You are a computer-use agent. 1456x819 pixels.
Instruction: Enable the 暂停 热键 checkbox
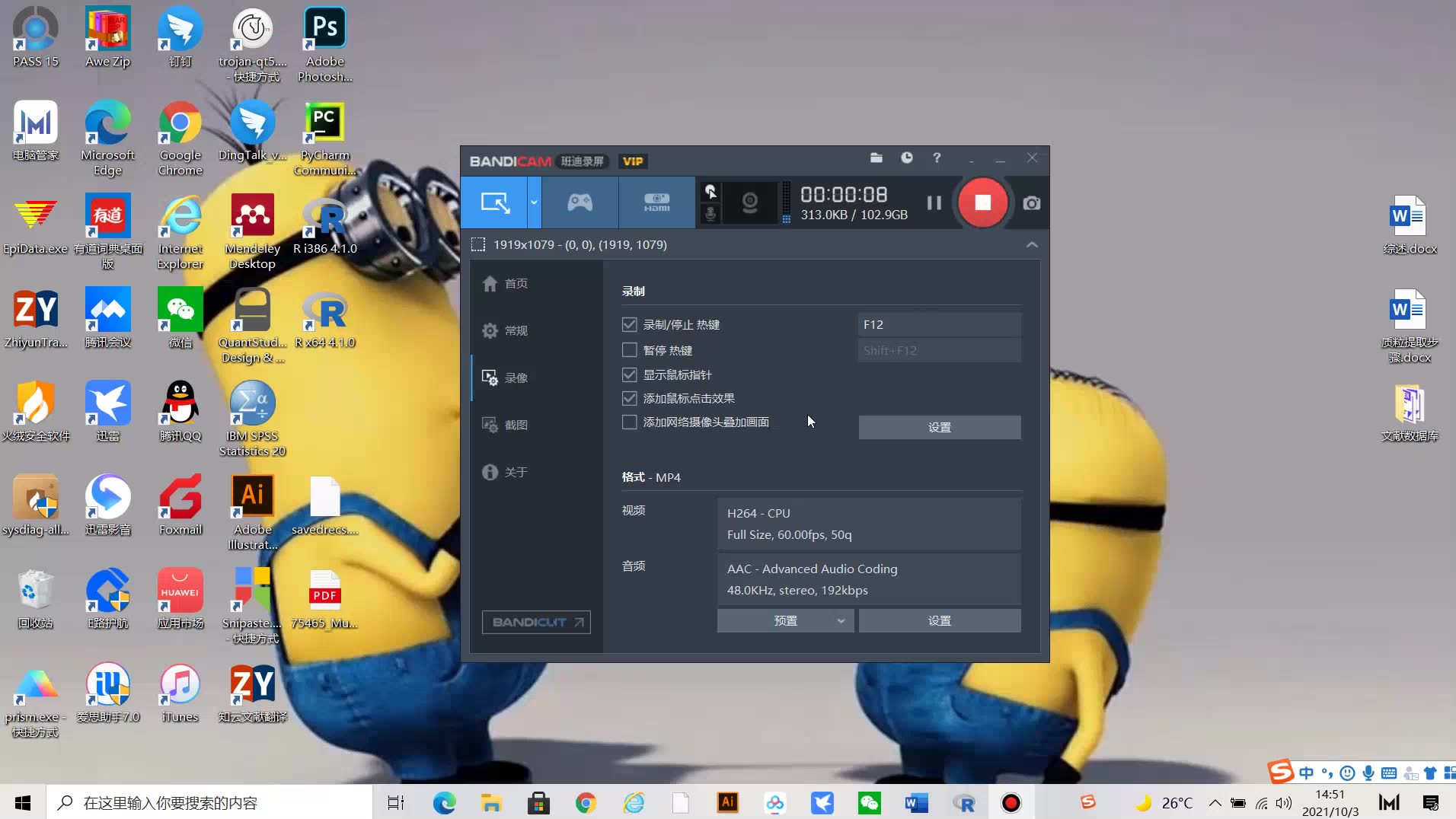pos(629,350)
